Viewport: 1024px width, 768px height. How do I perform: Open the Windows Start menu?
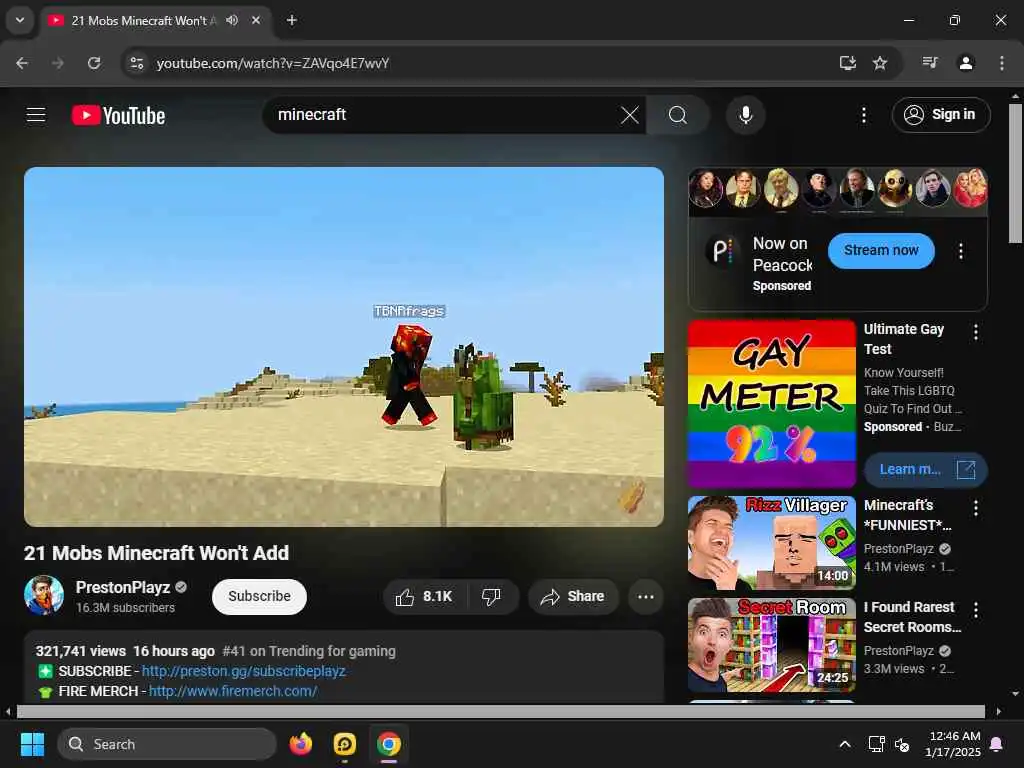pyautogui.click(x=32, y=744)
